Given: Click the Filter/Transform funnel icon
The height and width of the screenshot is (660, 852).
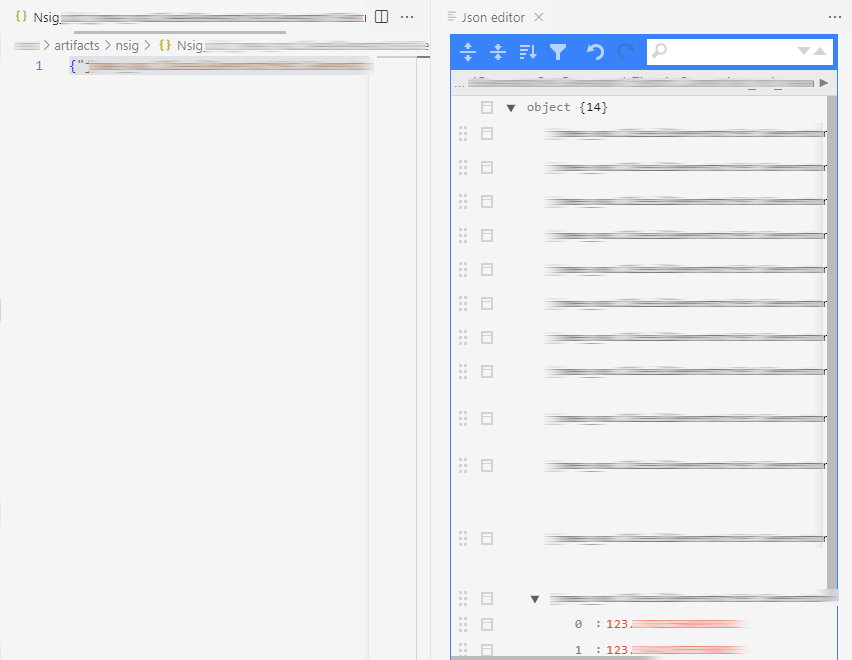Looking at the screenshot, I should 558,52.
